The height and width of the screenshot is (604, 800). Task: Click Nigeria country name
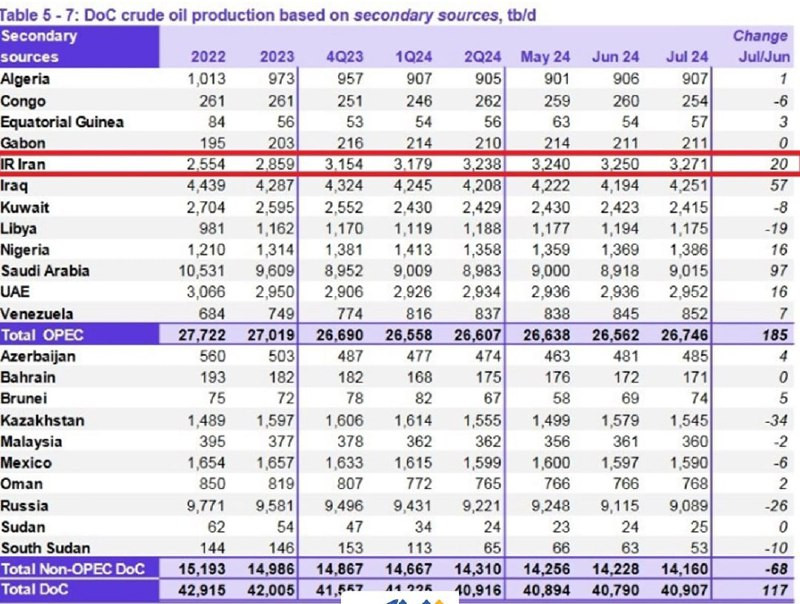[x=25, y=249]
